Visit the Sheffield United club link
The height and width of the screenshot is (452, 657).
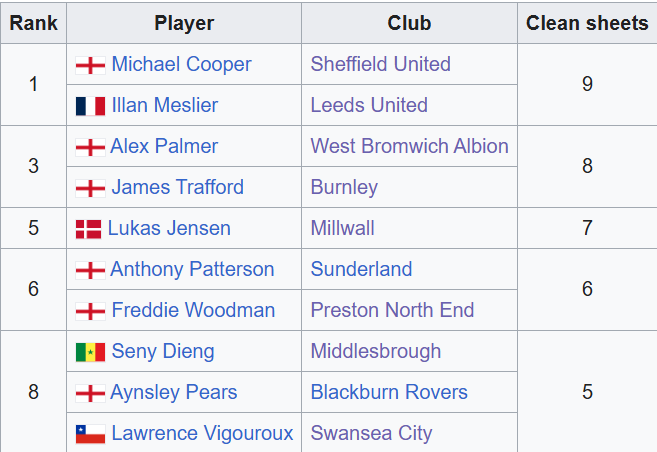[380, 64]
